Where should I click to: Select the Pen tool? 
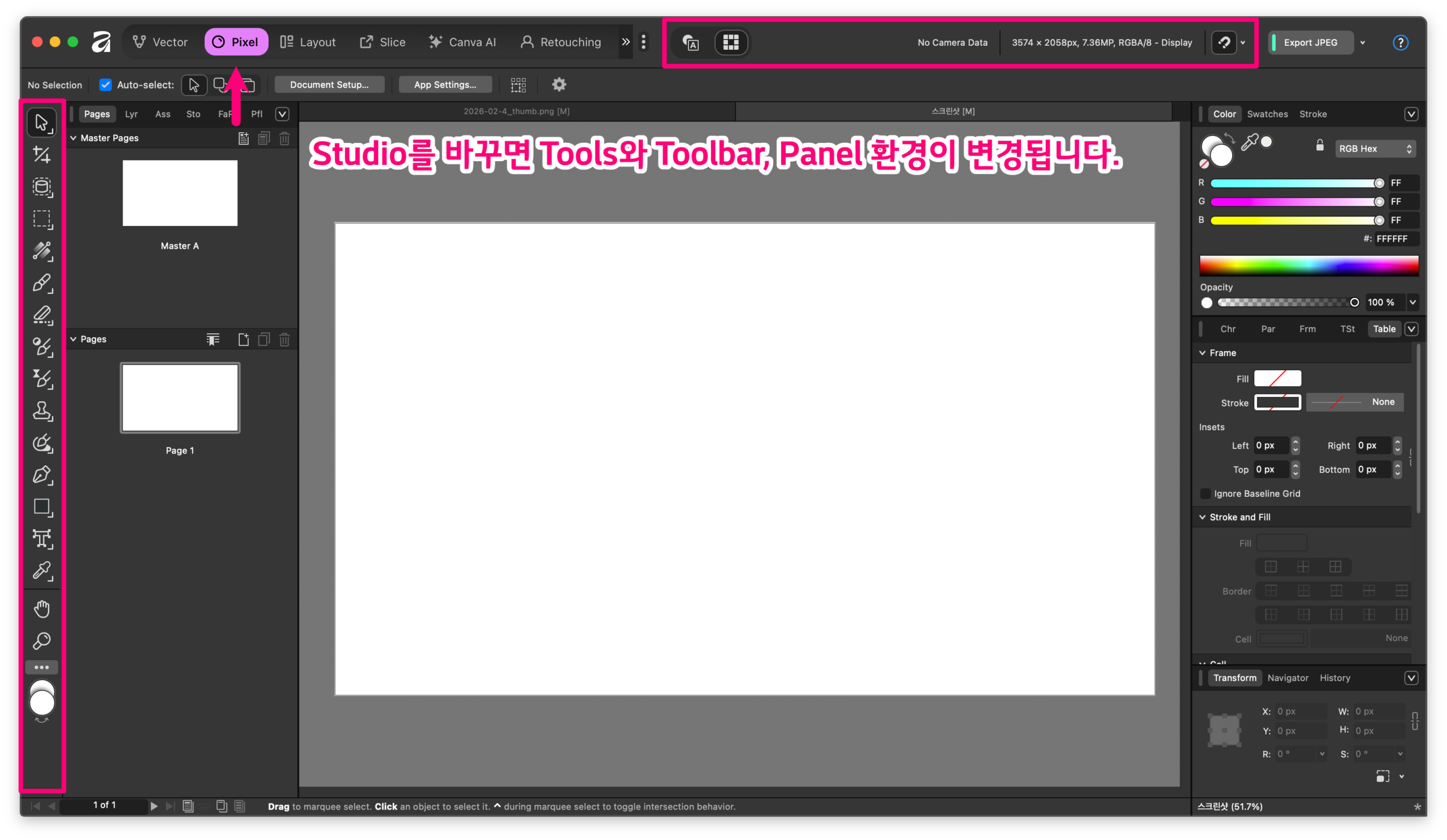coord(42,475)
